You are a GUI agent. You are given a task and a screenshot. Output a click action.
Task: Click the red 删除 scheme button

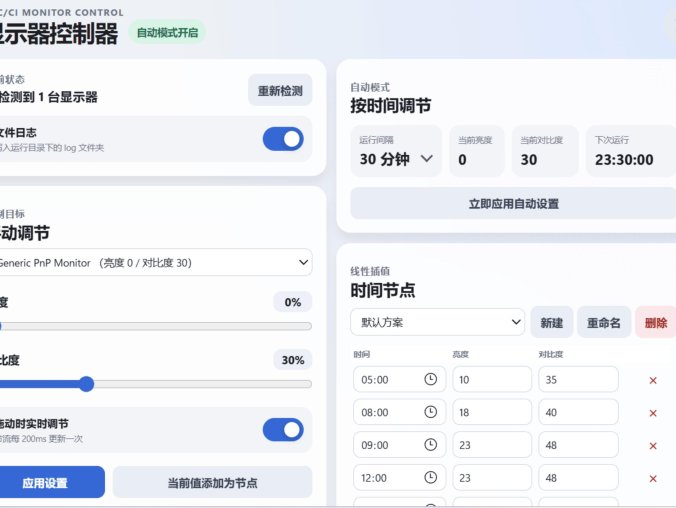(x=655, y=323)
